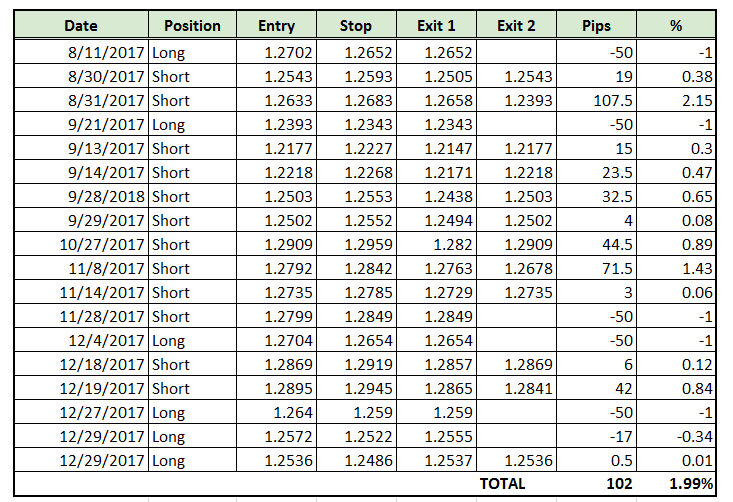Select the Date column header
Viewport: 733px width, 502px height.
[x=81, y=25]
